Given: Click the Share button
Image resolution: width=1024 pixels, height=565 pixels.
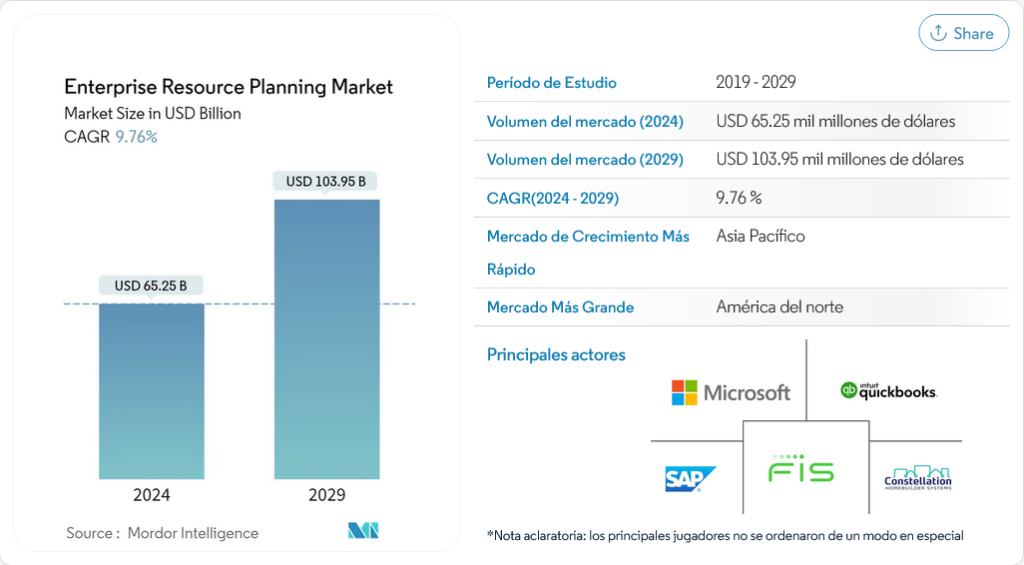Looking at the screenshot, I should click(963, 33).
